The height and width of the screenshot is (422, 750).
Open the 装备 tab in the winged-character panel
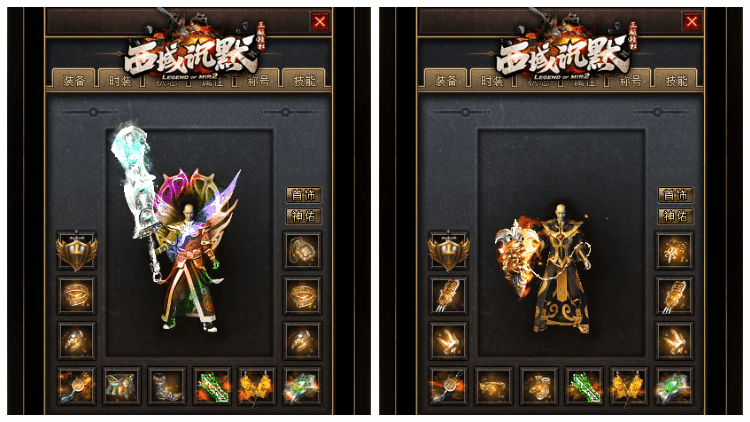coord(74,79)
